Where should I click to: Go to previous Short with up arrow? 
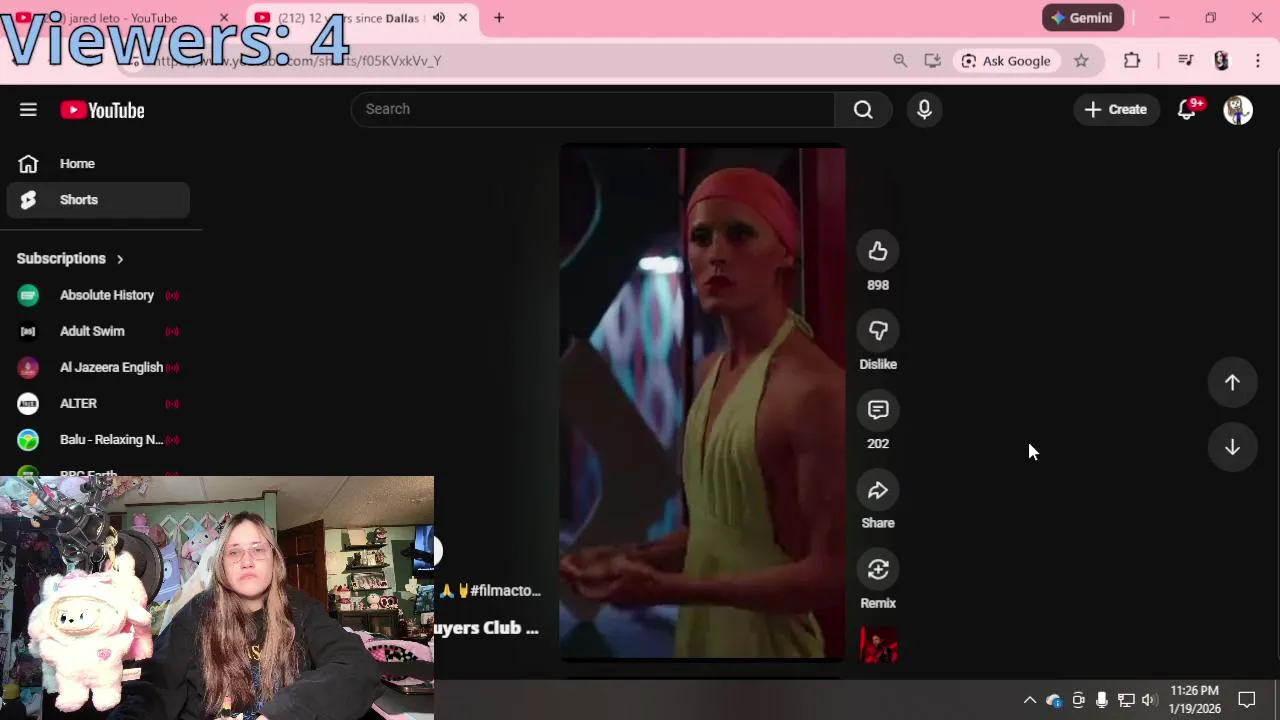1232,382
